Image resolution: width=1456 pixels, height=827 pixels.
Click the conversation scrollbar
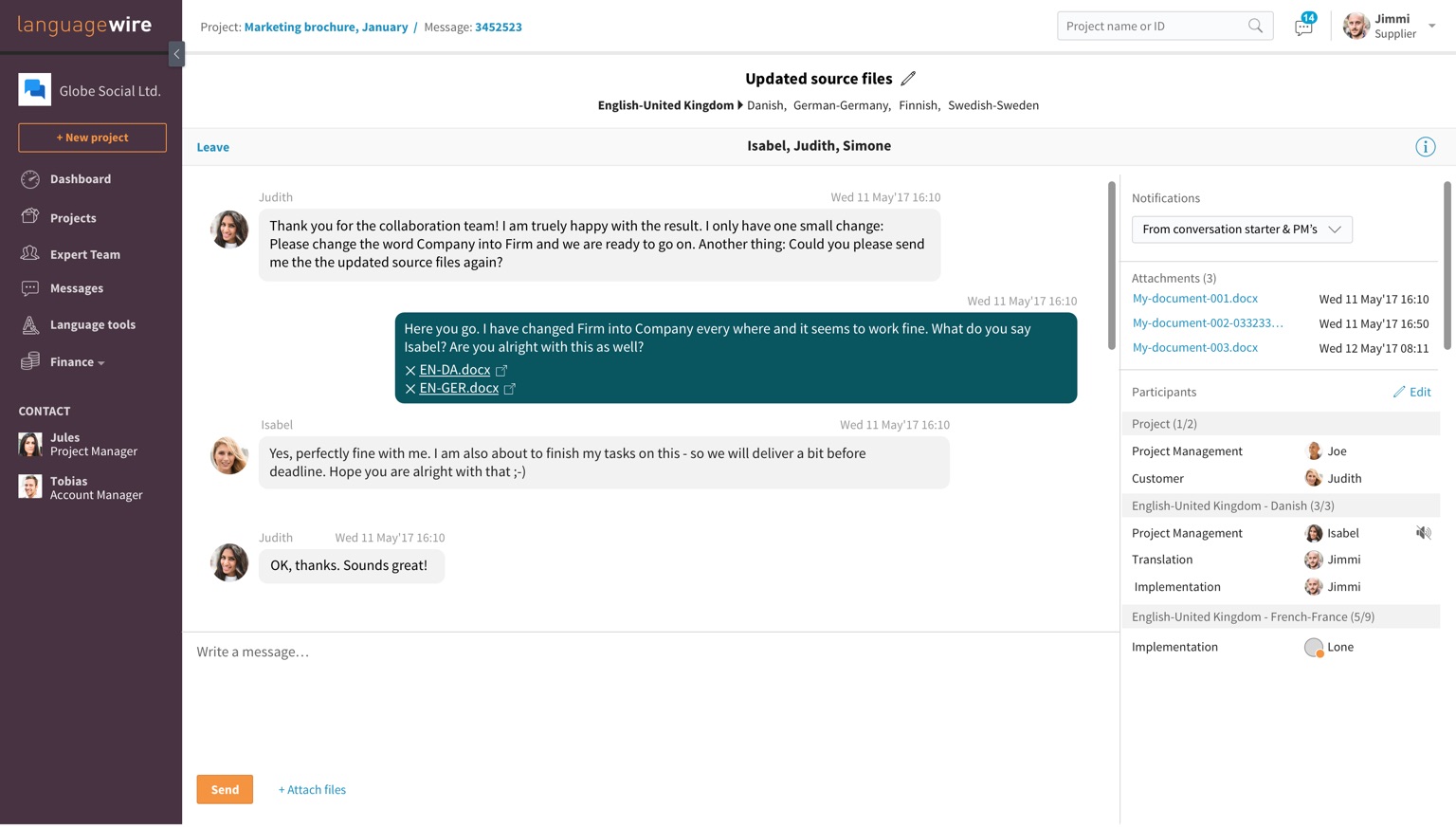coord(1111,266)
